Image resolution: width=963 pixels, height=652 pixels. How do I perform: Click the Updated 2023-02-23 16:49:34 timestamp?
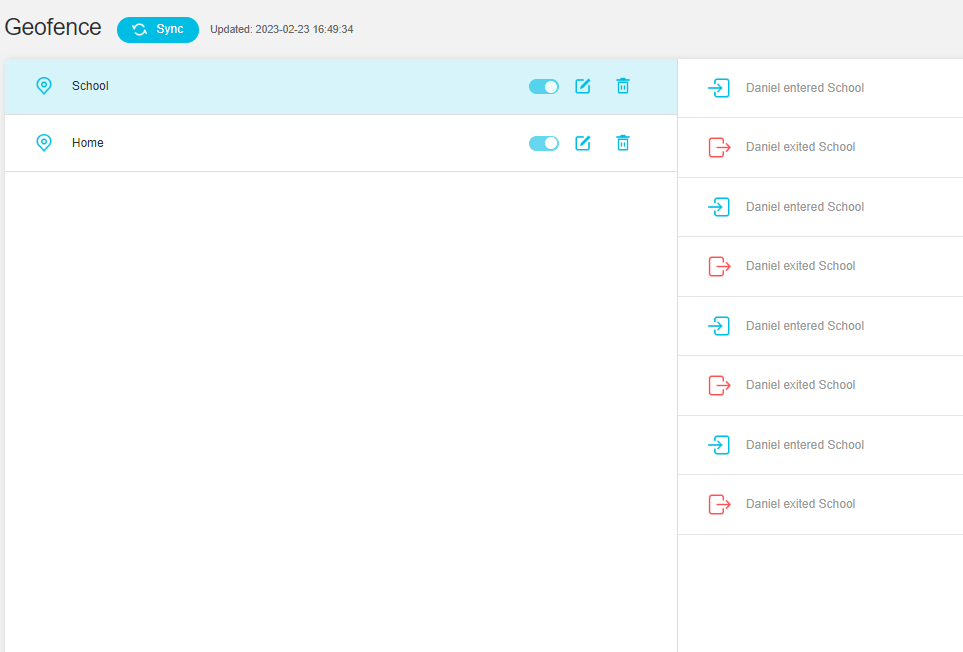click(282, 29)
